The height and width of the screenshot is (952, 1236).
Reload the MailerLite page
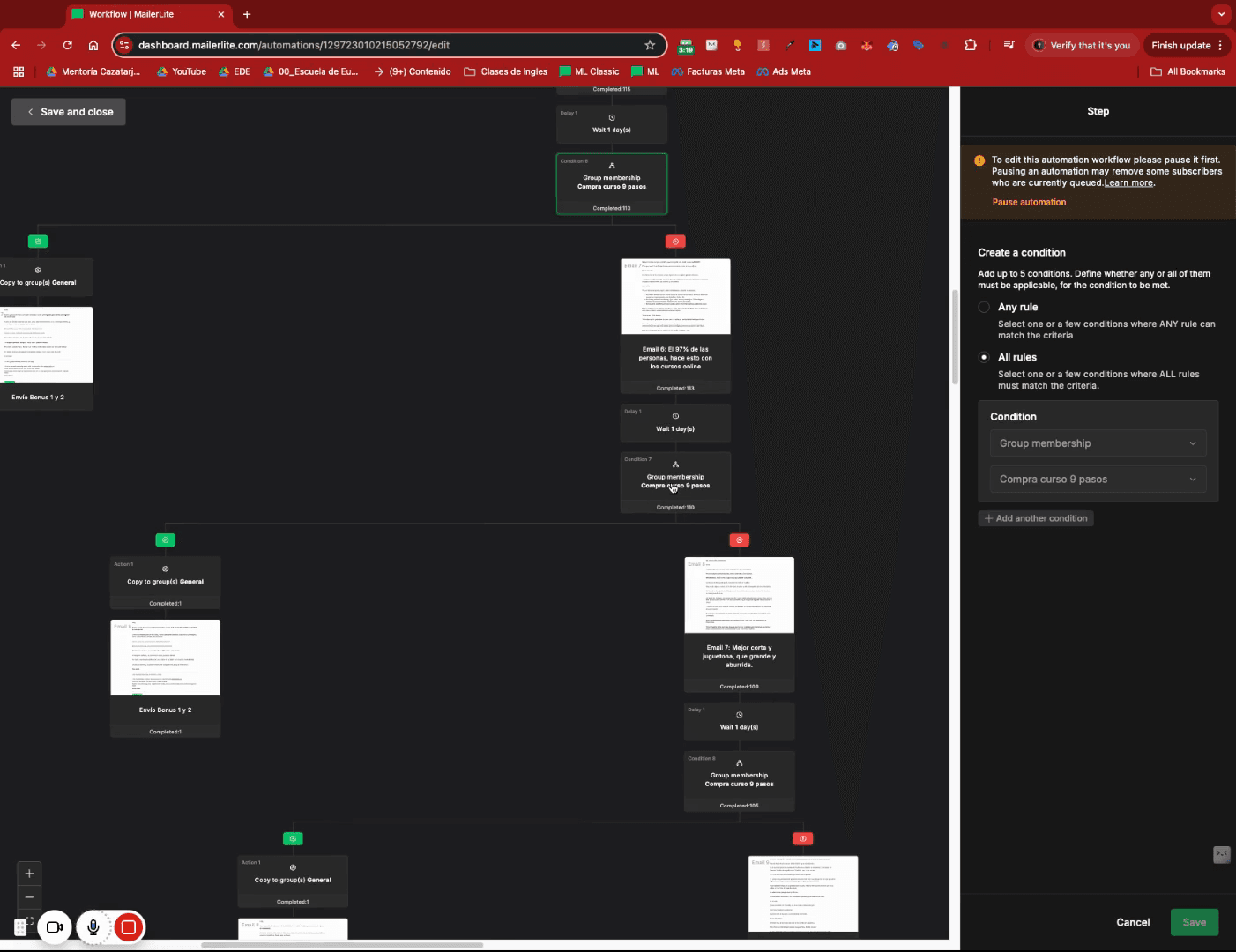(x=67, y=45)
